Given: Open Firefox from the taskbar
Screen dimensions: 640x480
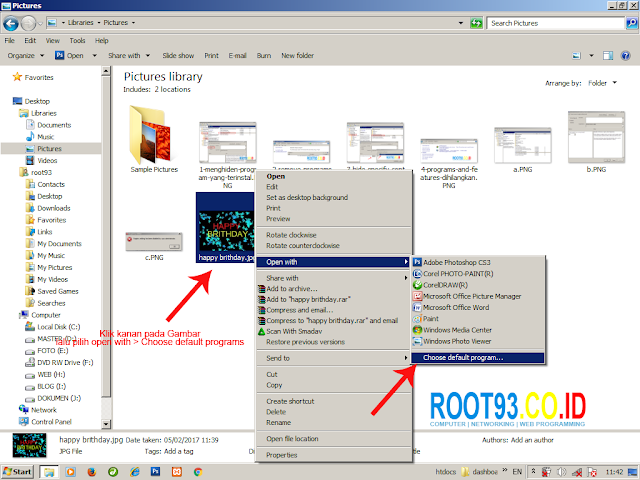Looking at the screenshot, I should tap(92, 472).
